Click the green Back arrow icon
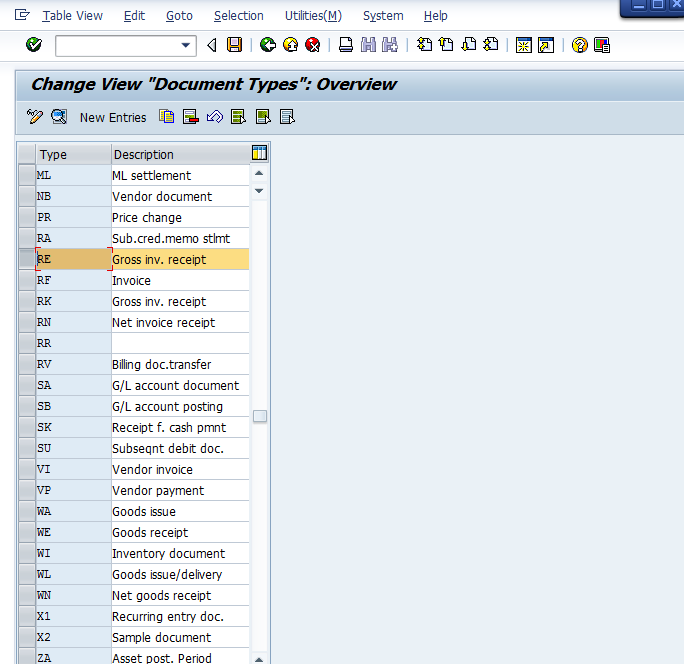 [267, 45]
